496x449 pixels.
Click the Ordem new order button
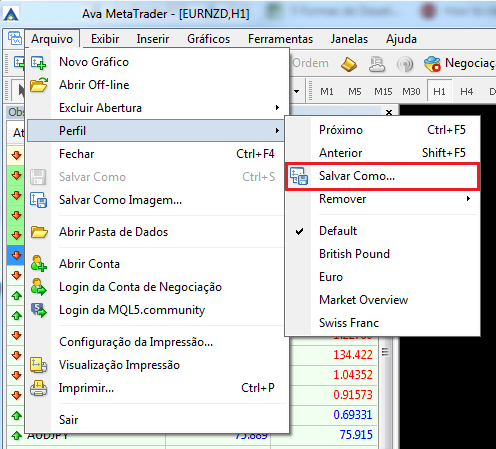coord(310,63)
